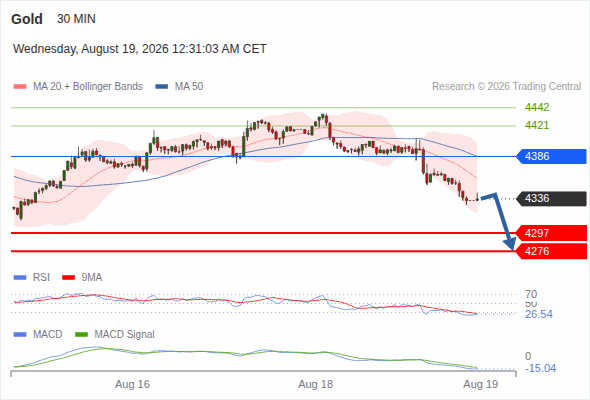
Task: Click the Aug 16 date axis label
Action: click(x=132, y=384)
